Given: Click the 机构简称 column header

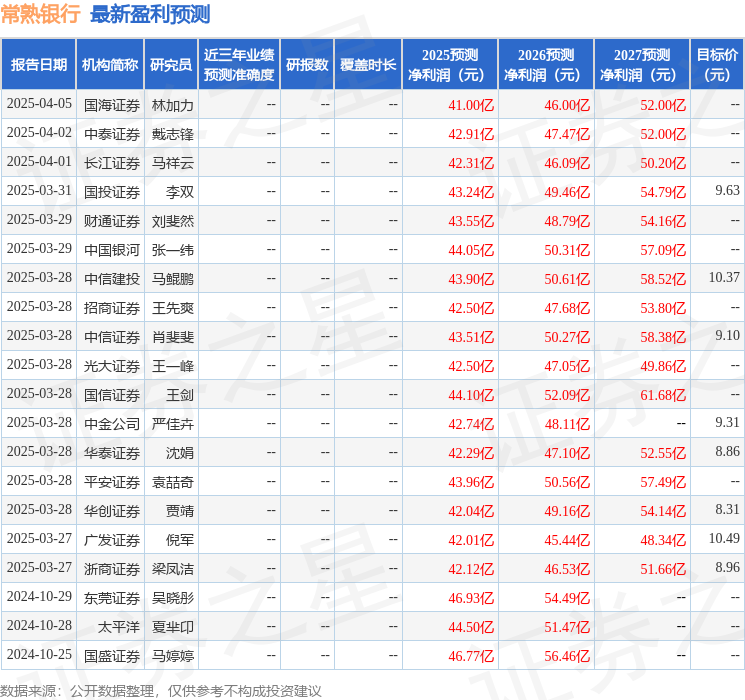Looking at the screenshot, I should coord(110,65).
